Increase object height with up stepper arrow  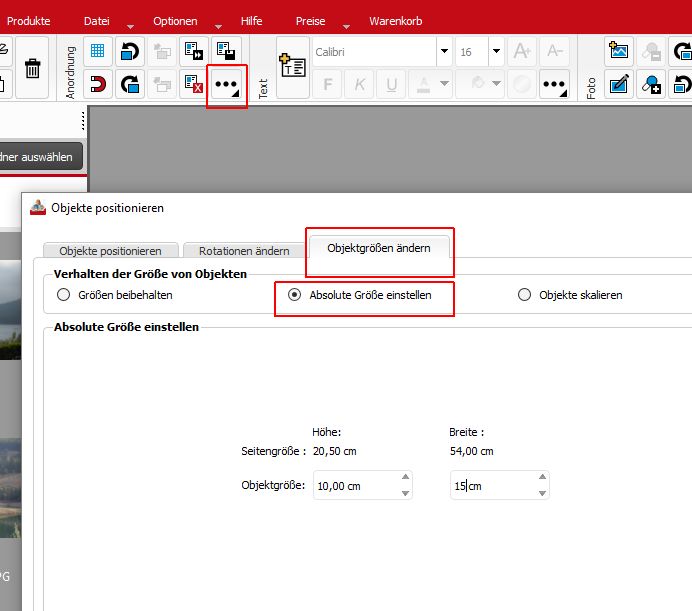[x=405, y=479]
